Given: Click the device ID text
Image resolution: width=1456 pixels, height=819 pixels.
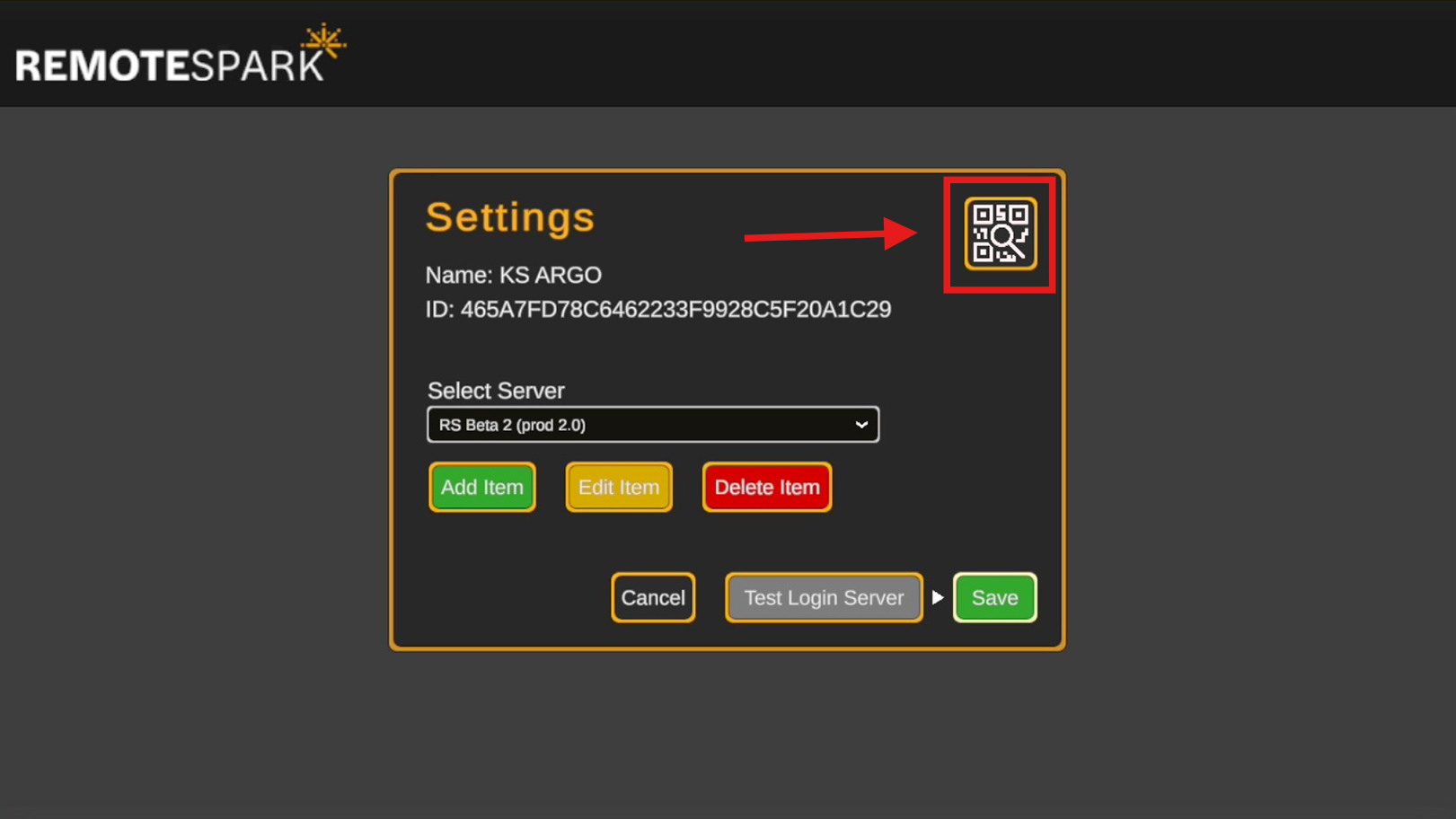Looking at the screenshot, I should pos(658,309).
